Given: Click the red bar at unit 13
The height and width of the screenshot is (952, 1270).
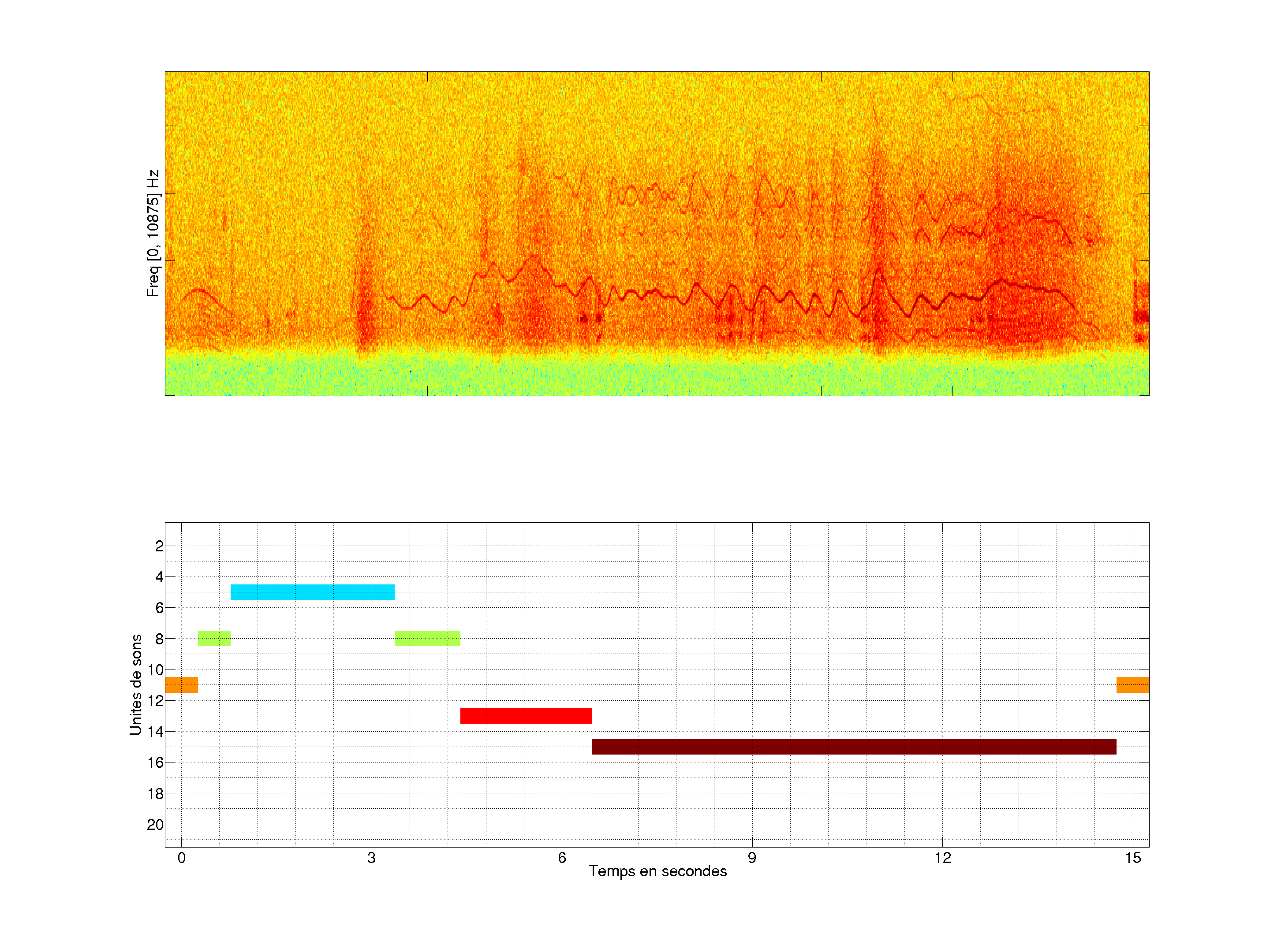Looking at the screenshot, I should [x=525, y=716].
